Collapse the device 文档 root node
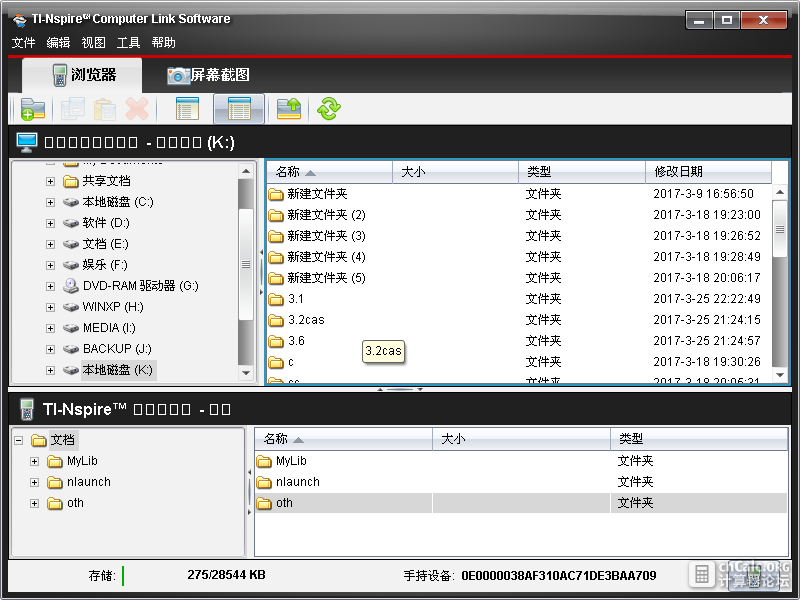 click(x=19, y=440)
